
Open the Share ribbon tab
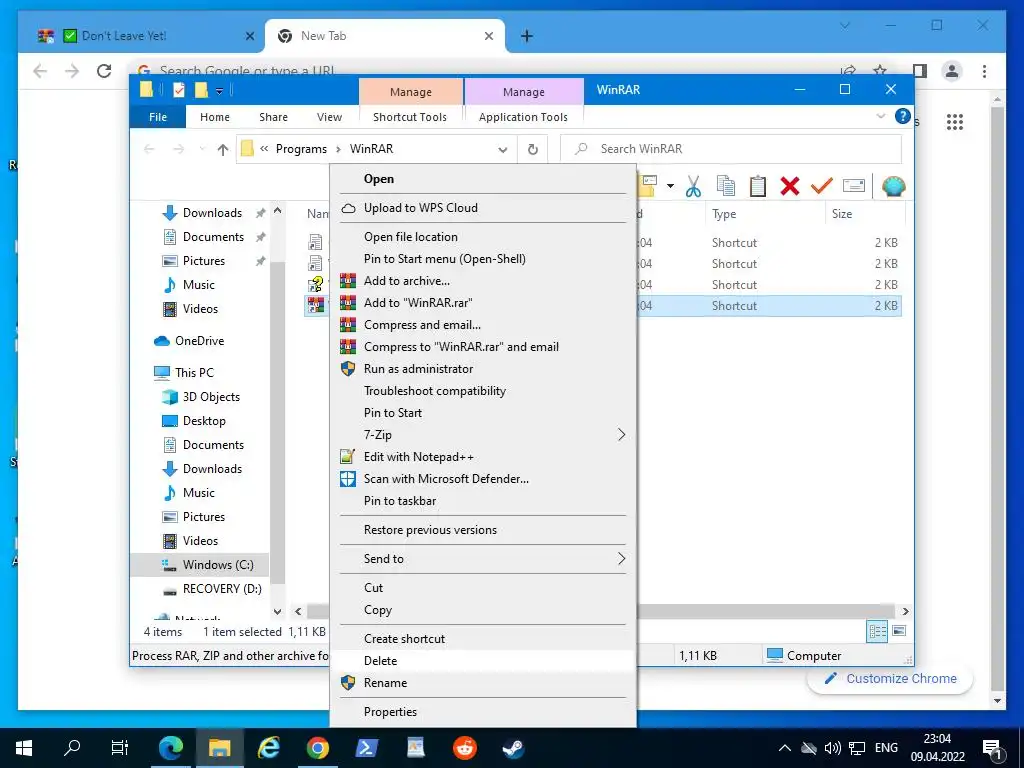(273, 117)
